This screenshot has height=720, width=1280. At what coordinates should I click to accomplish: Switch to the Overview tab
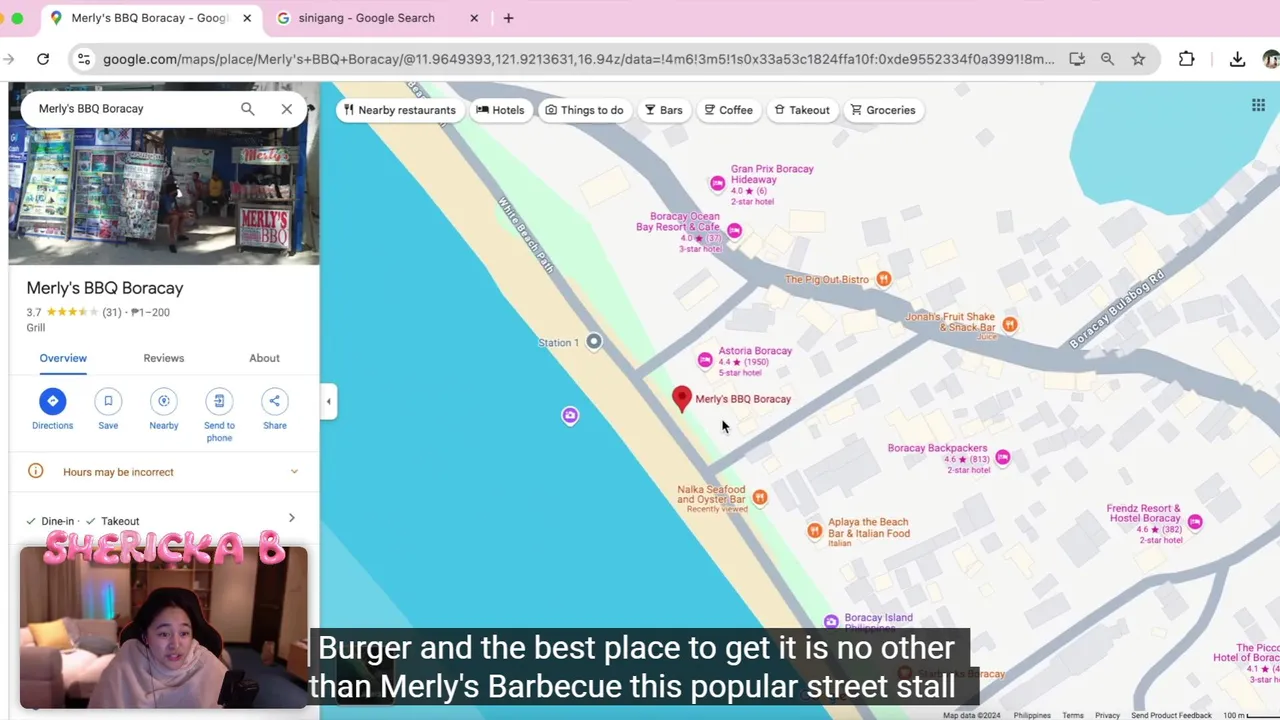63,358
